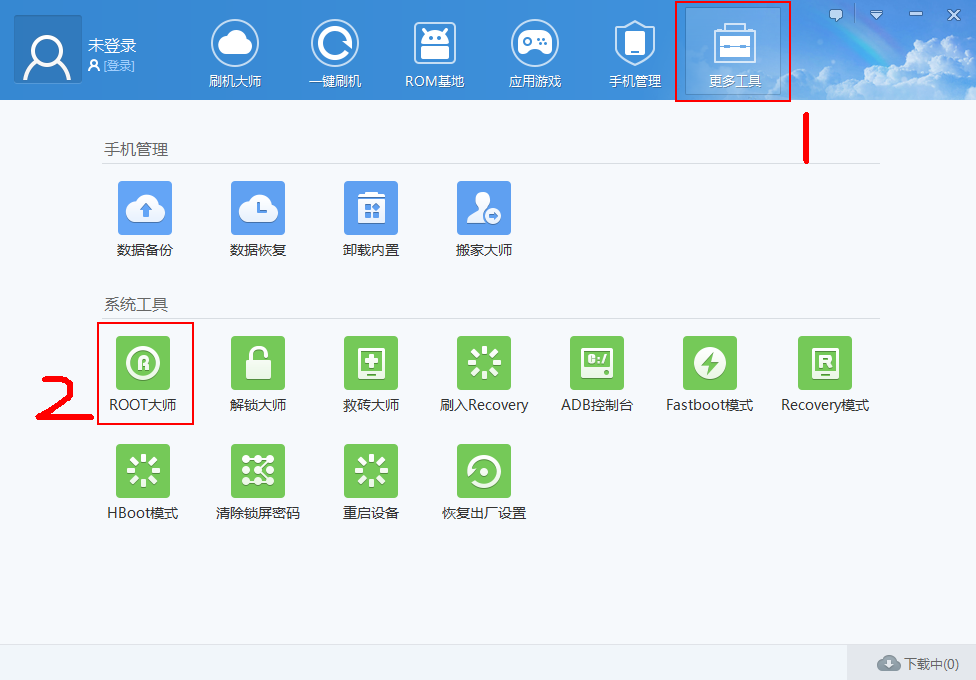Enter Fastboot模式 via lightning icon
The image size is (976, 680).
pyautogui.click(x=710, y=363)
